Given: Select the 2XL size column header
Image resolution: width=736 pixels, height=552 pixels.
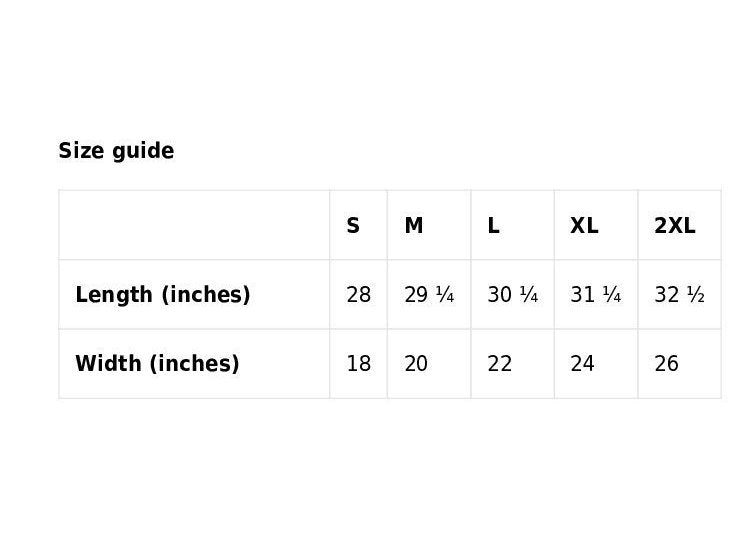Looking at the screenshot, I should coord(674,226).
